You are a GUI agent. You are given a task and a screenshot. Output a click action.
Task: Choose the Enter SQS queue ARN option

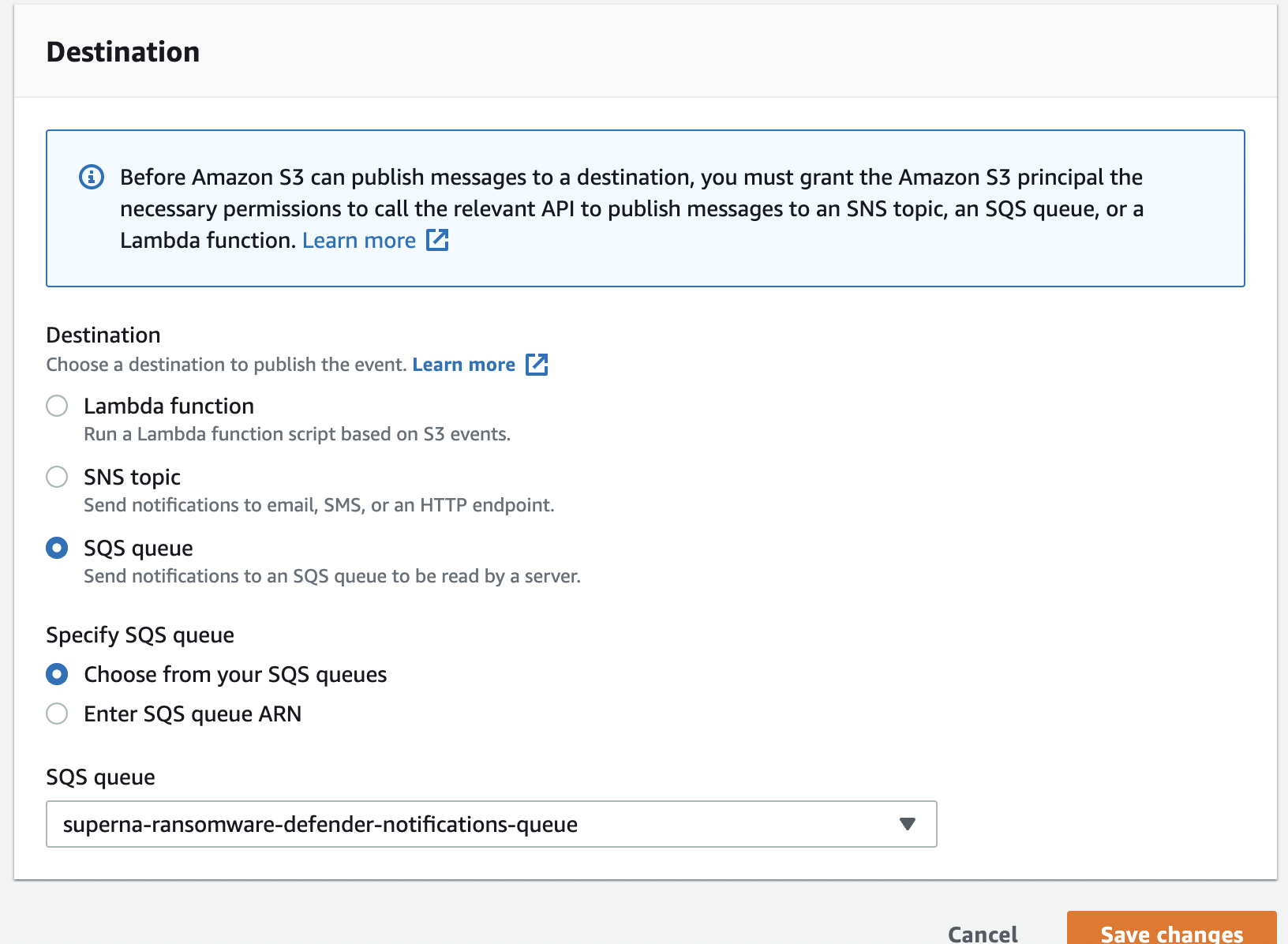click(56, 714)
